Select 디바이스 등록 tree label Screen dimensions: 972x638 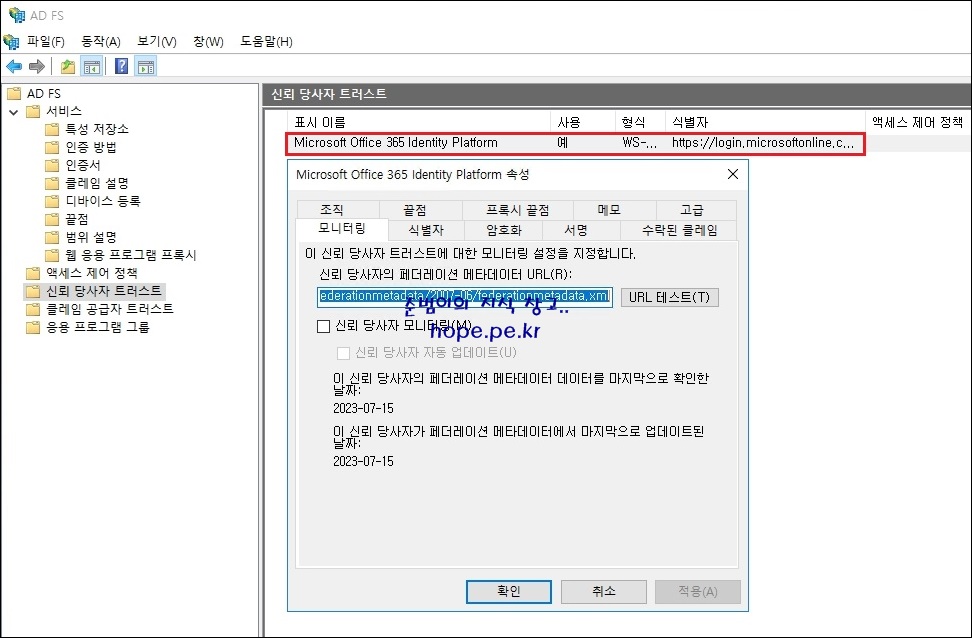103,201
